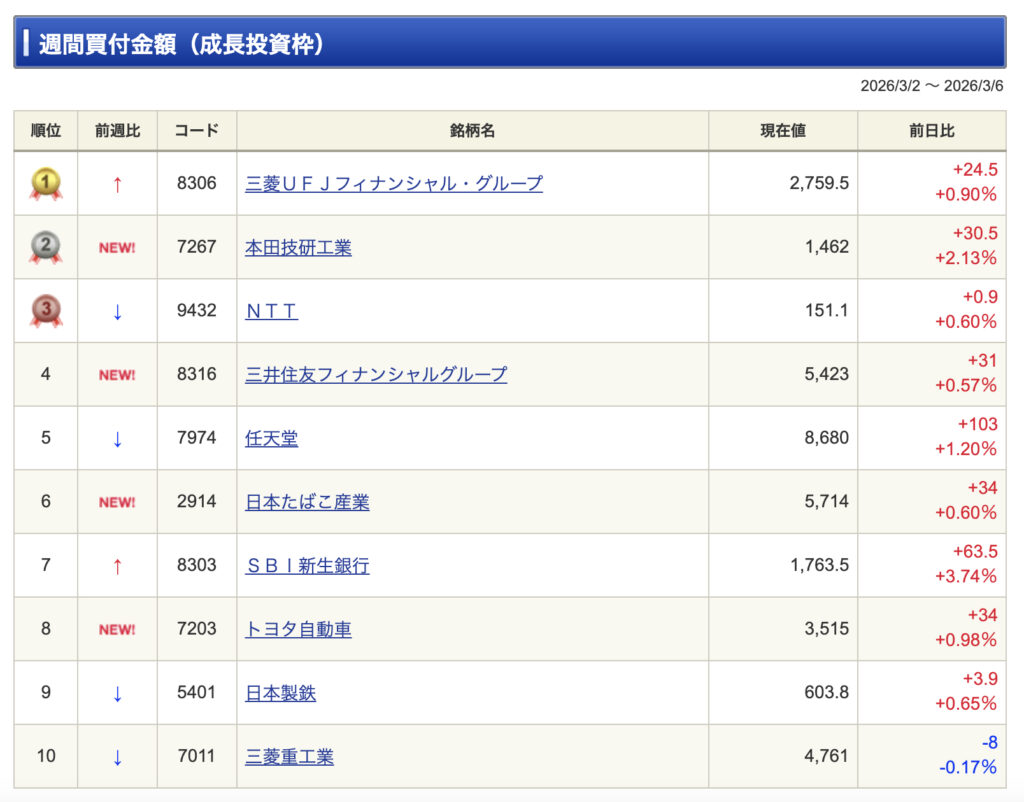Click the 前日比 column header
Viewport: 1024px width, 802px height.
pyautogui.click(x=931, y=131)
